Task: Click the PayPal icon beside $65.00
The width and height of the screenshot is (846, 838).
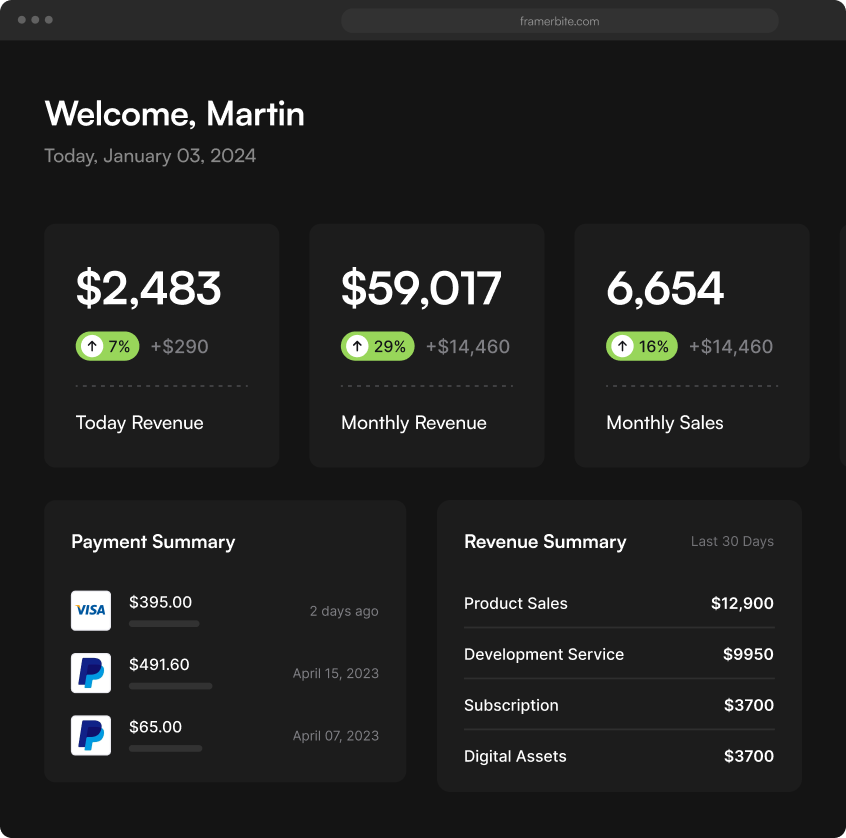Action: click(x=91, y=735)
